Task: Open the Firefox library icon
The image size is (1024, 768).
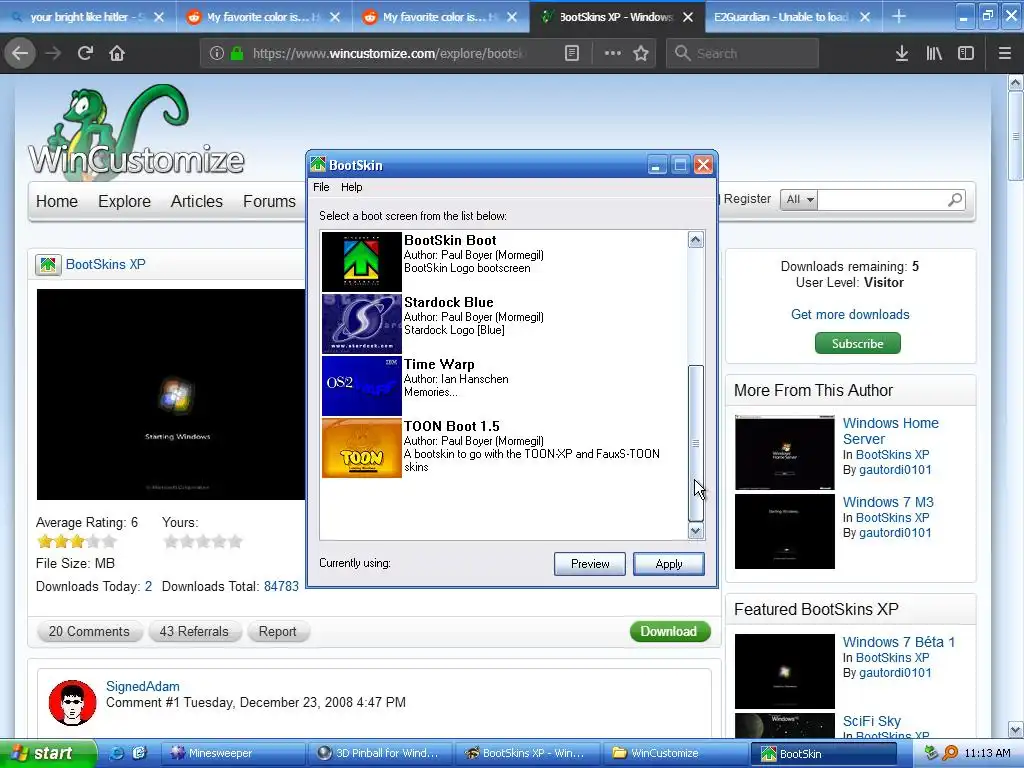Action: 934,54
